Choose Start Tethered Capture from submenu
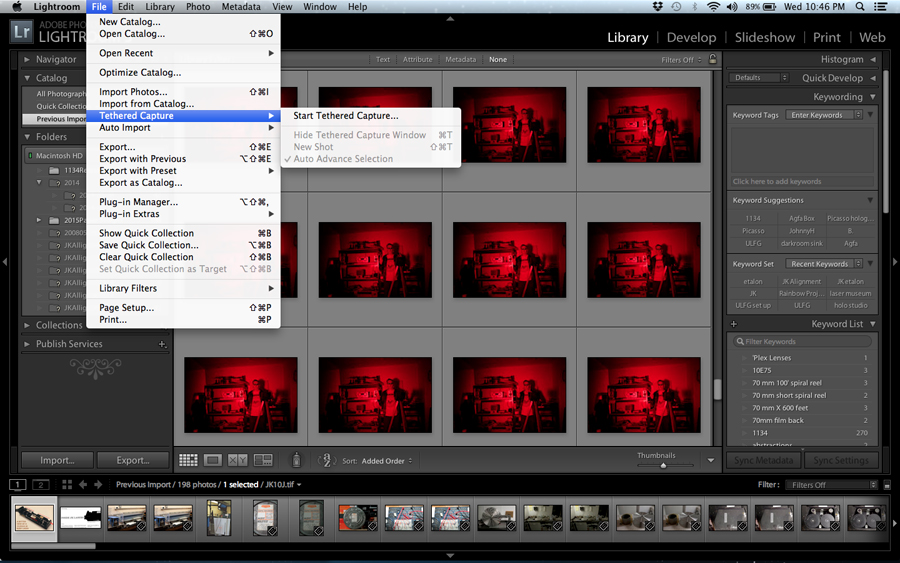The height and width of the screenshot is (563, 900). coord(345,116)
